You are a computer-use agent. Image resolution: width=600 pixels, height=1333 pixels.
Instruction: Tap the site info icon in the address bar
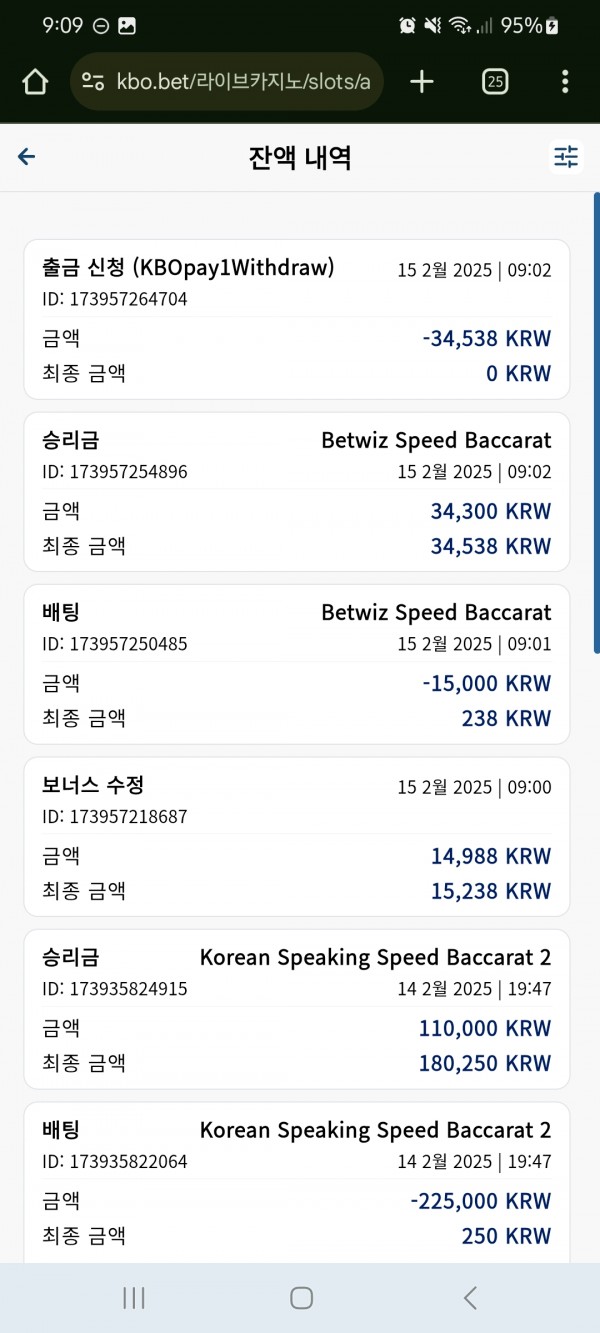[x=93, y=82]
